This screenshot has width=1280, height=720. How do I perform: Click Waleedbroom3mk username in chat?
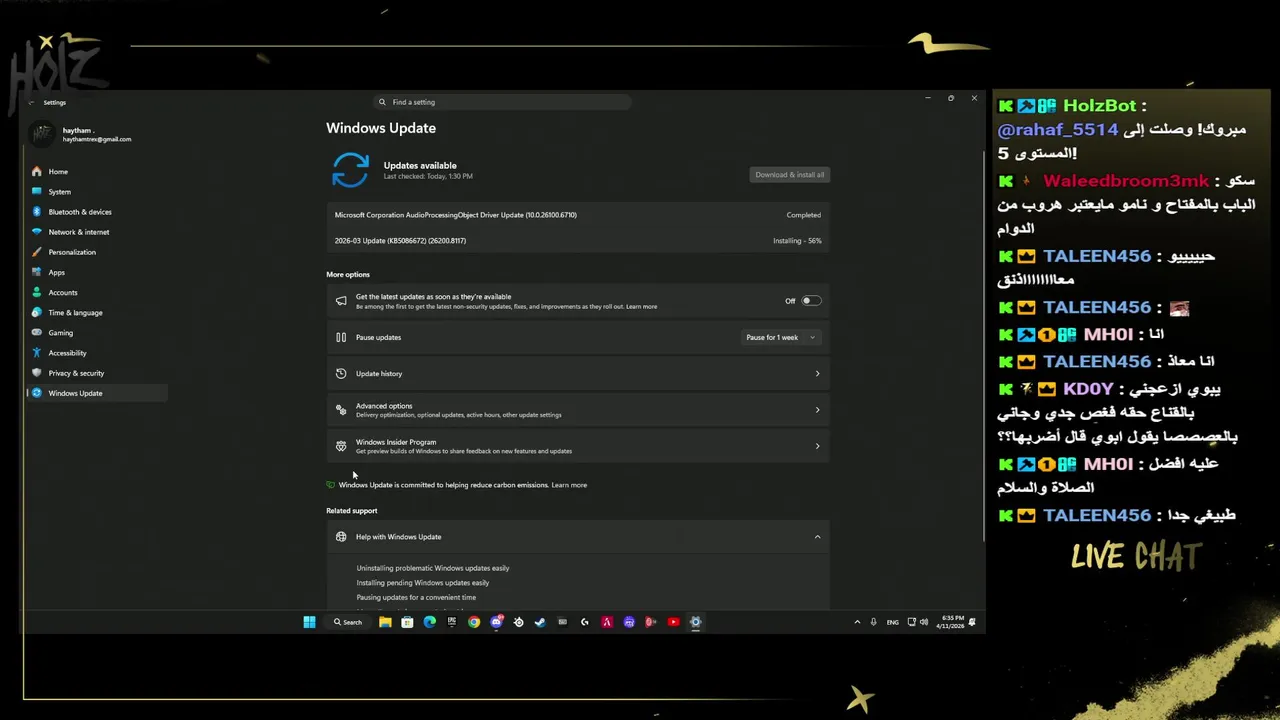point(1126,181)
